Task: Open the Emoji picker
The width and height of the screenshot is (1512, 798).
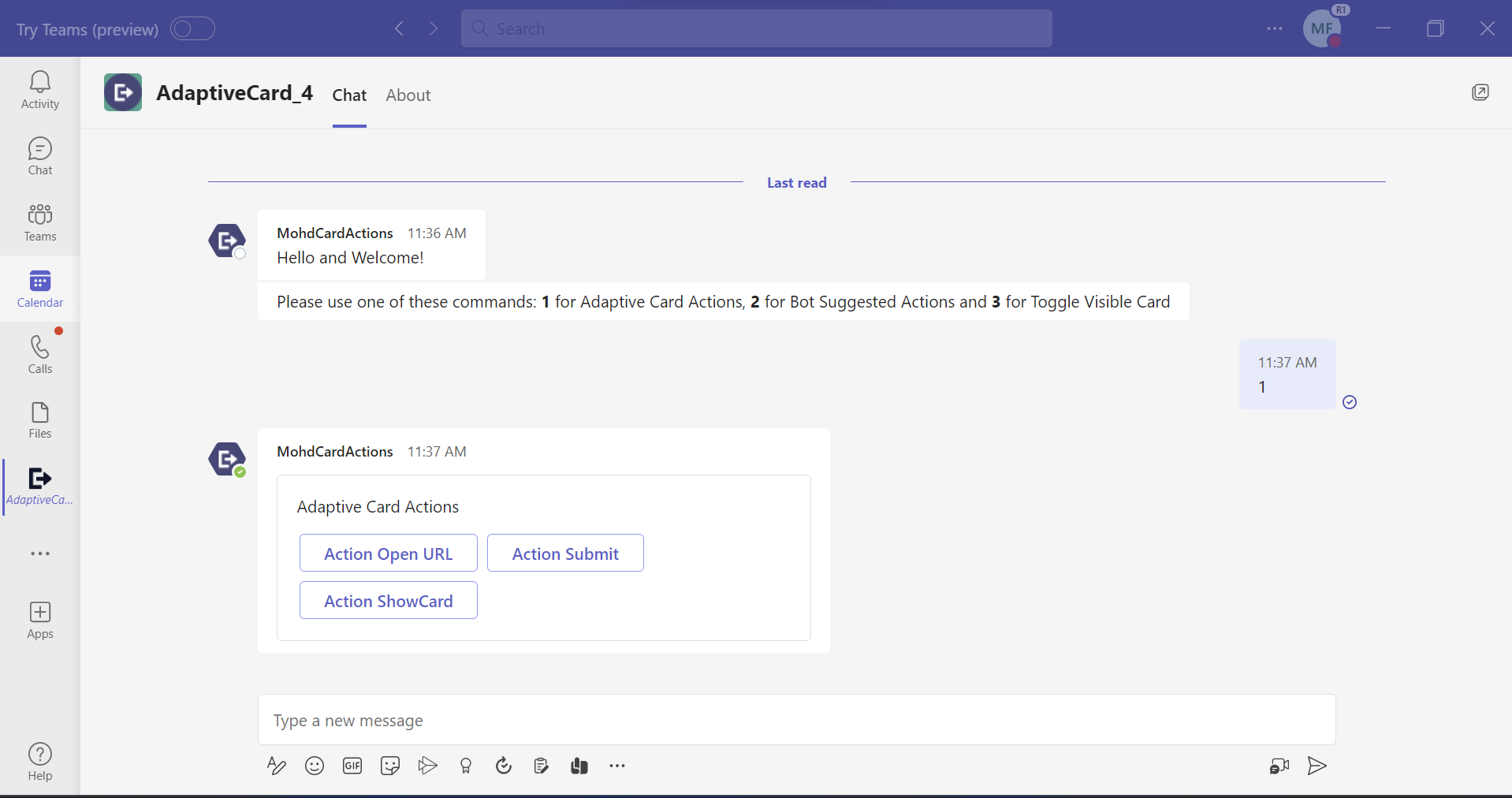Action: 315,766
